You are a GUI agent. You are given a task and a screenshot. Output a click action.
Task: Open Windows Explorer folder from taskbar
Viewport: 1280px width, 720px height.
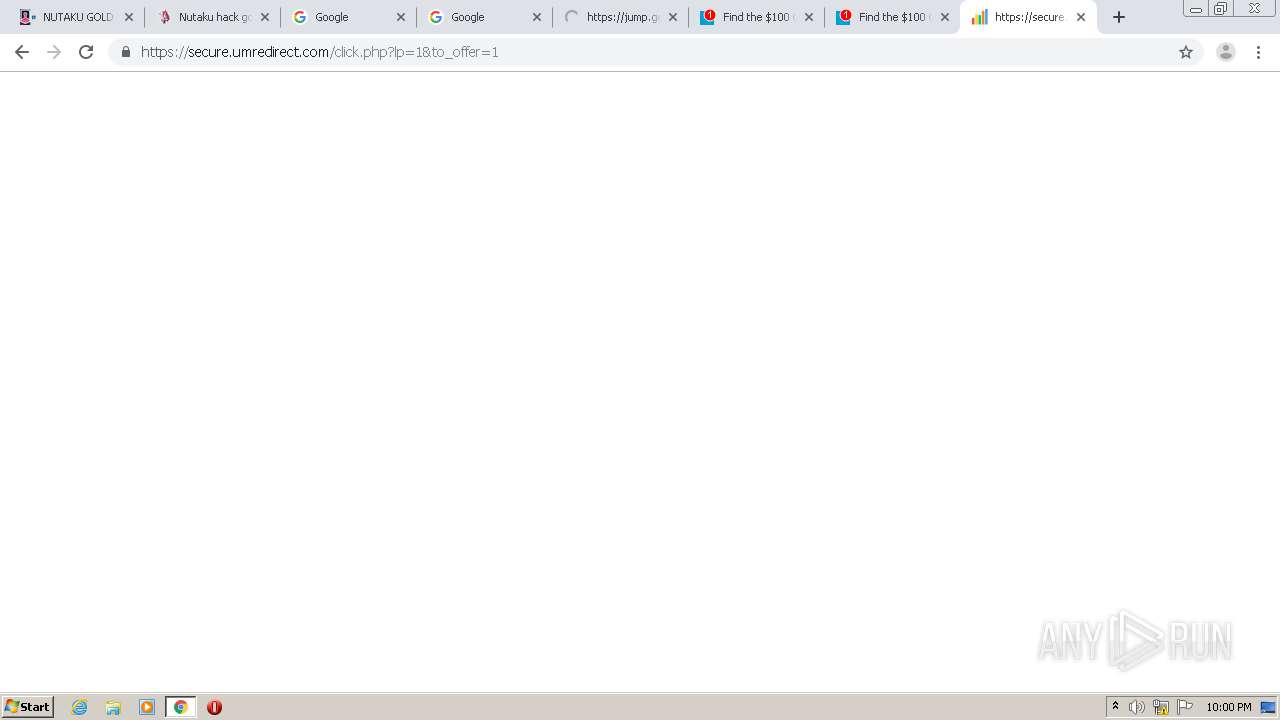point(113,707)
